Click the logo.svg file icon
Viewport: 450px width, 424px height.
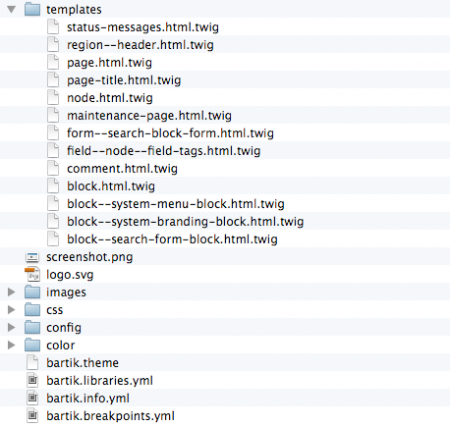click(x=32, y=275)
